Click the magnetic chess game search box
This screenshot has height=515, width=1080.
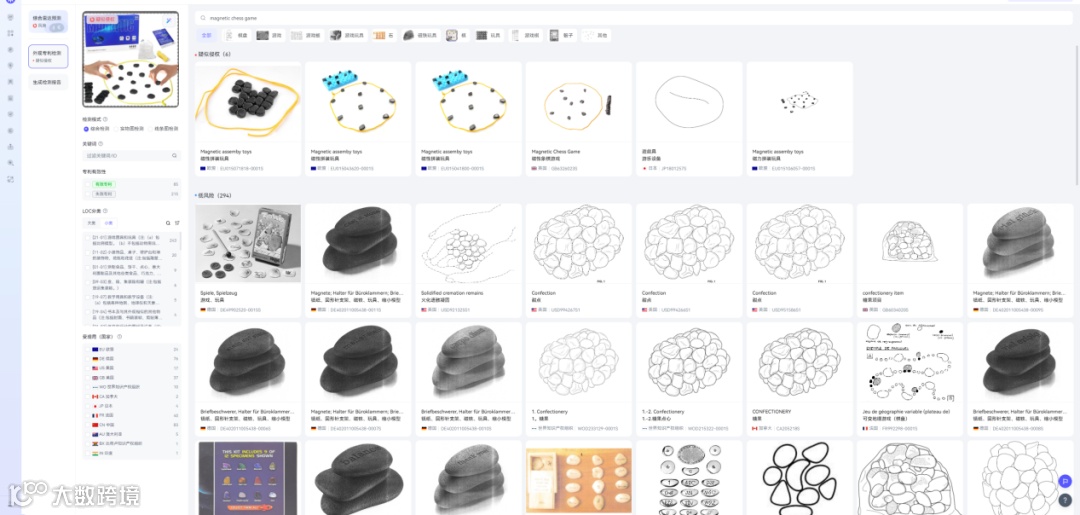634,19
